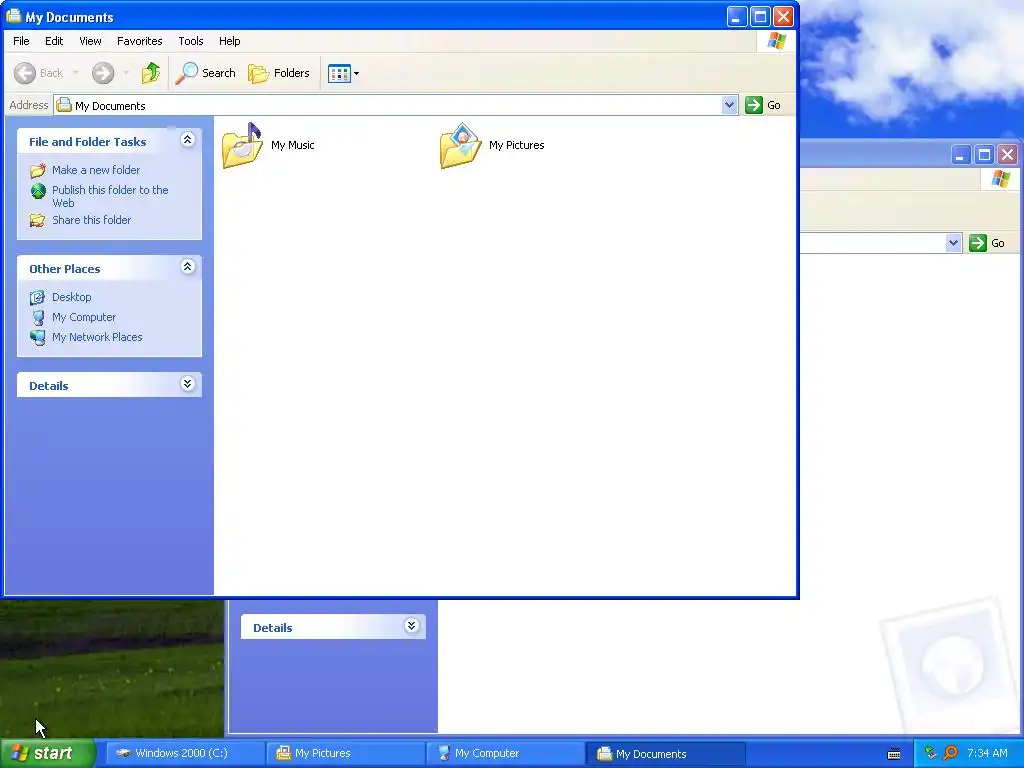Click the Share this folder icon
The image size is (1024, 768).
(x=38, y=221)
